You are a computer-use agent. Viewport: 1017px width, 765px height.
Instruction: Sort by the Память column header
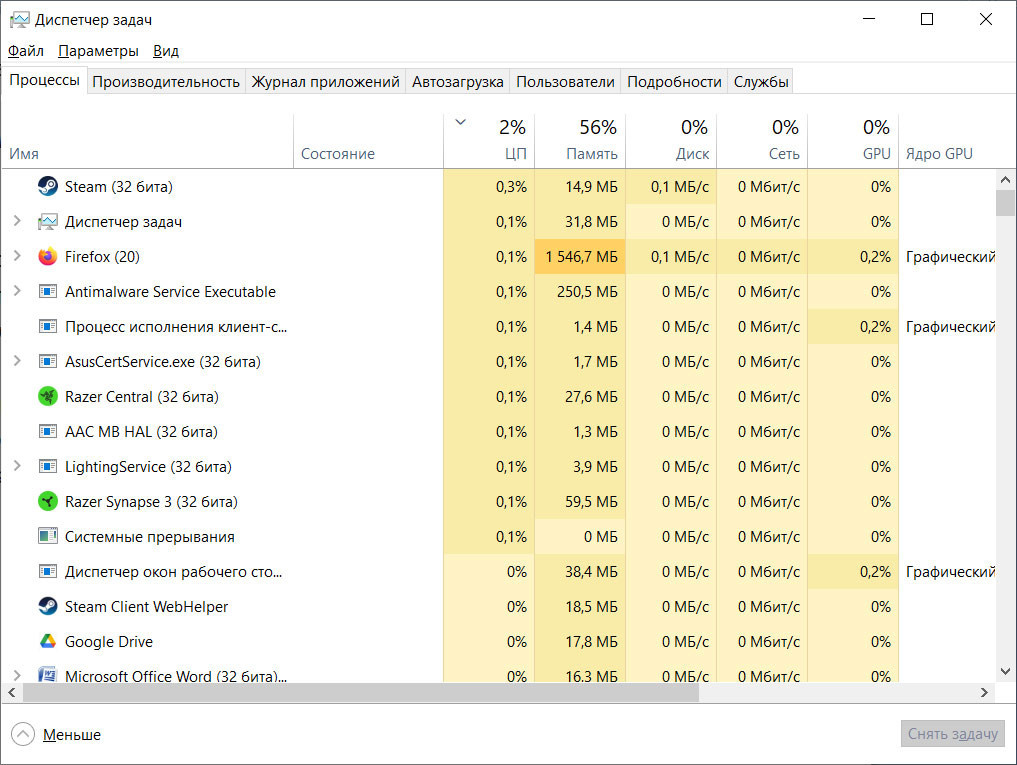pyautogui.click(x=580, y=141)
